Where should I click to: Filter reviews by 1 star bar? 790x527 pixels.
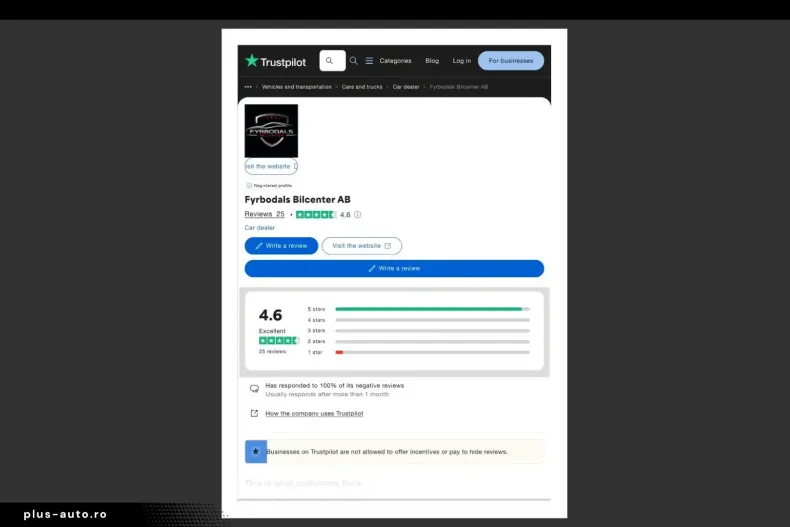tap(432, 352)
